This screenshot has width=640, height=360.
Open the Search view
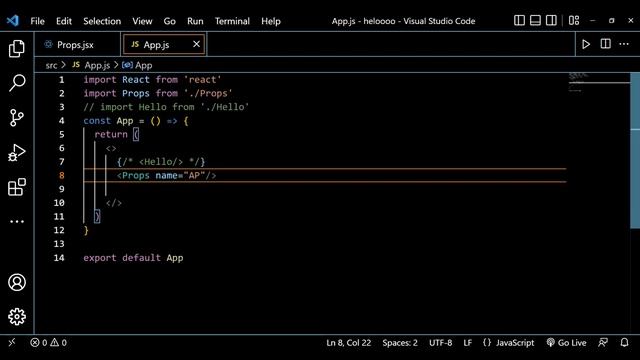point(17,83)
